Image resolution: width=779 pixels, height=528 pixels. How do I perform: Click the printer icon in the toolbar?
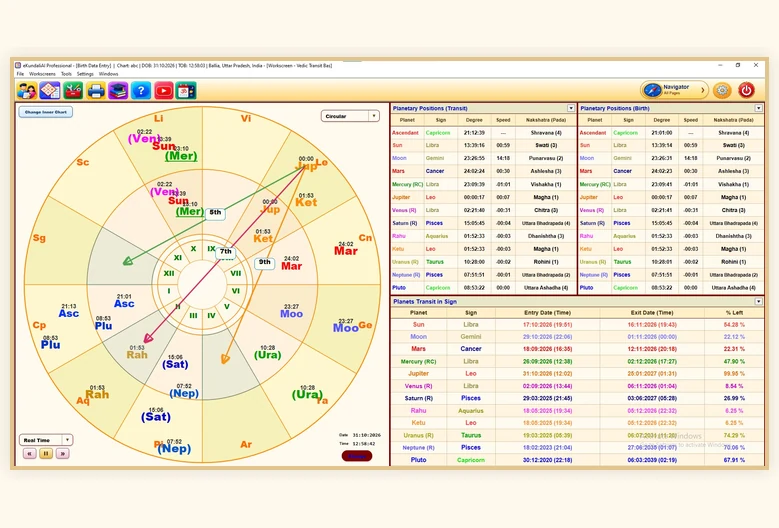(95, 91)
